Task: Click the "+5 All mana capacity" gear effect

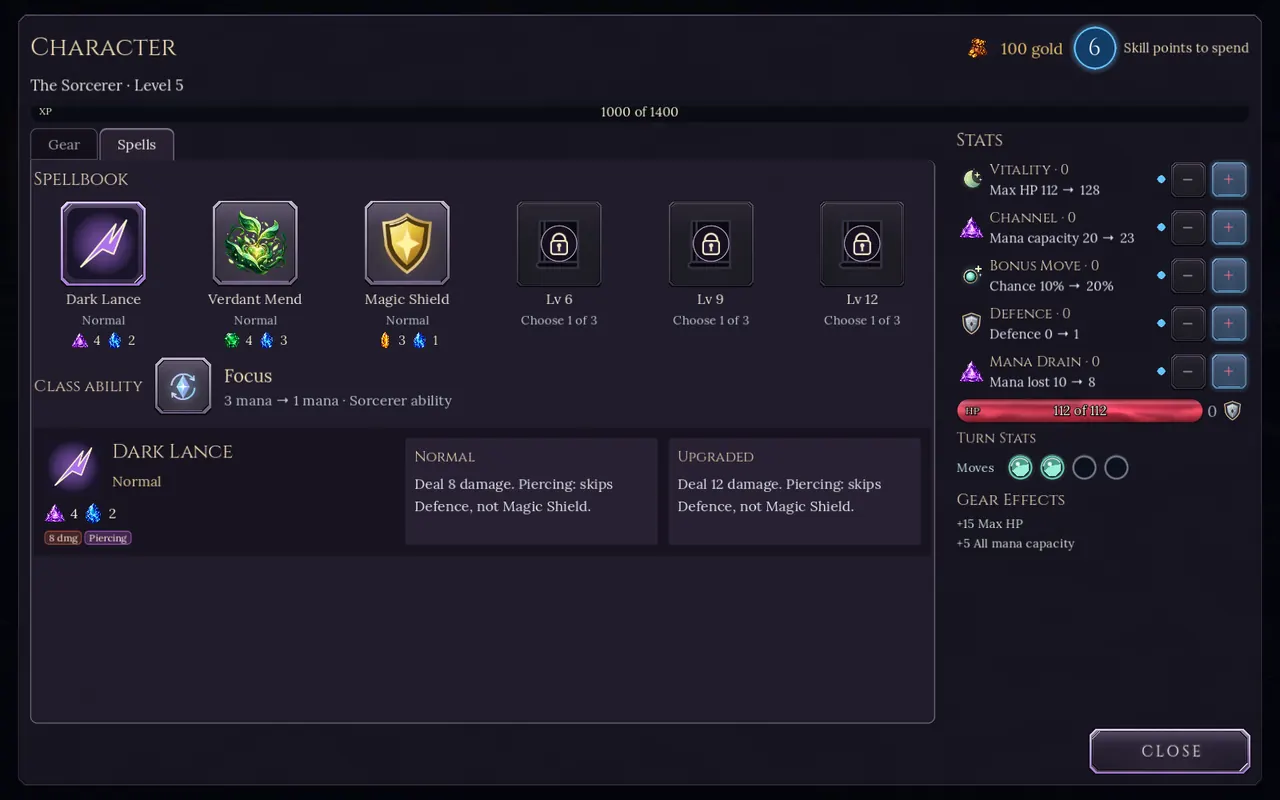Action: 1016,544
